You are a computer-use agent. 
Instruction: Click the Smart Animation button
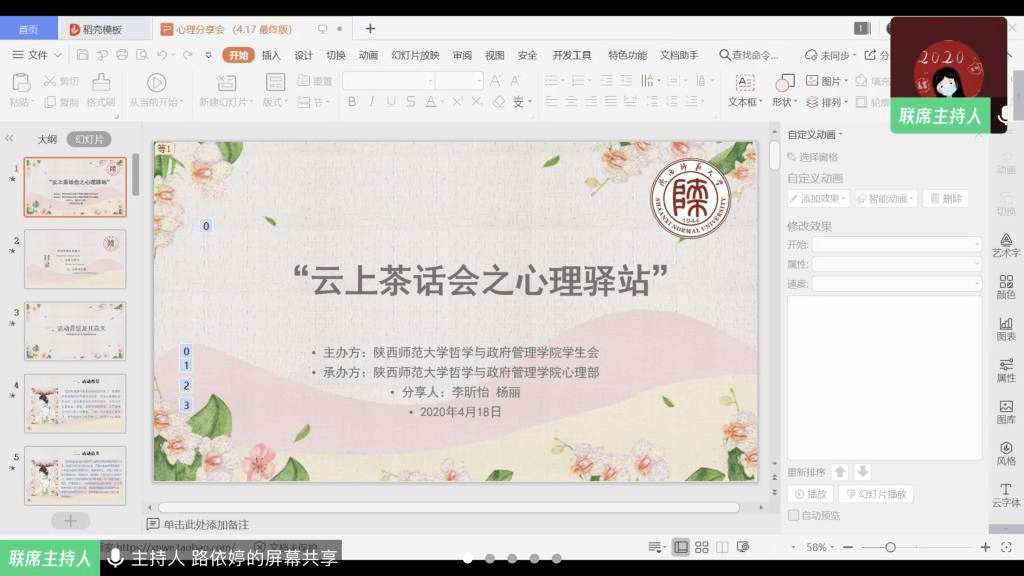click(x=886, y=199)
